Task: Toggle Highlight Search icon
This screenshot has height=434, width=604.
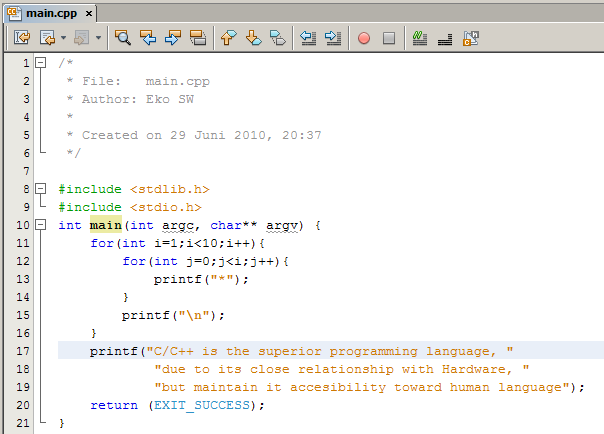Action: 198,38
